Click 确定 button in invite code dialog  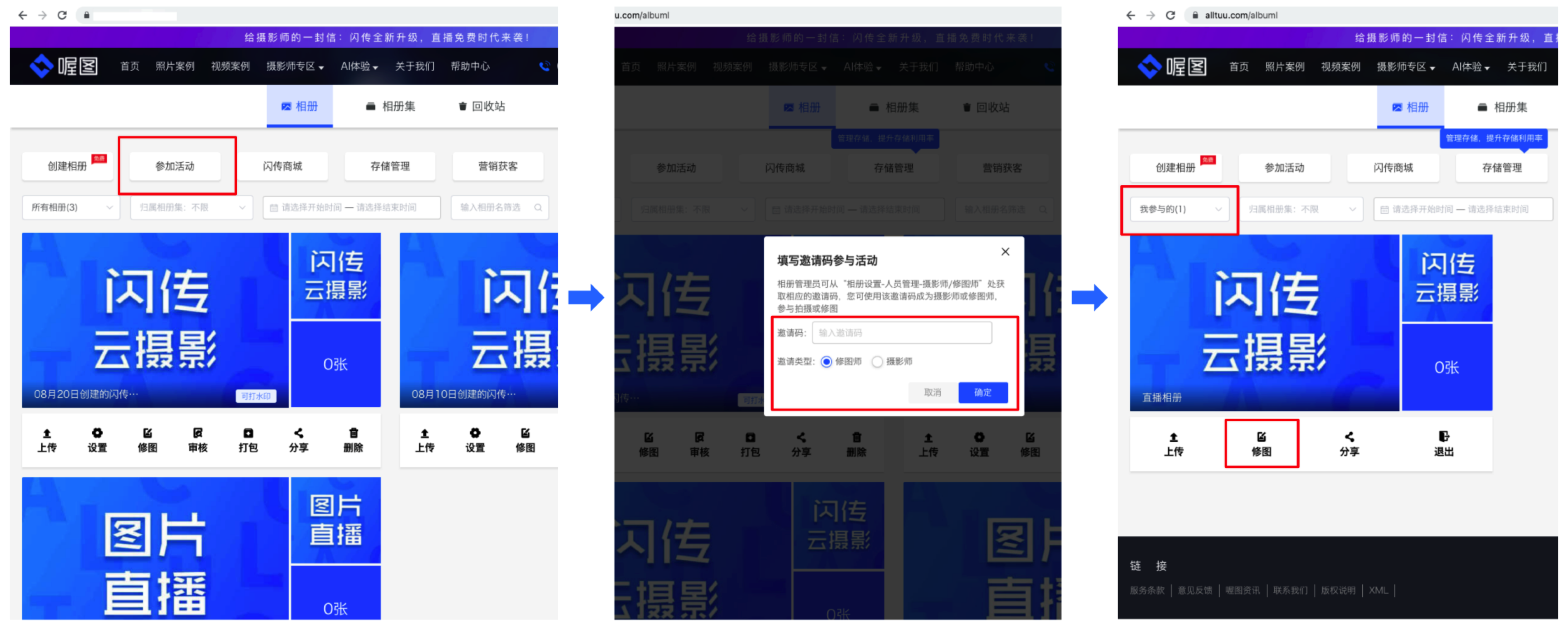tap(983, 393)
